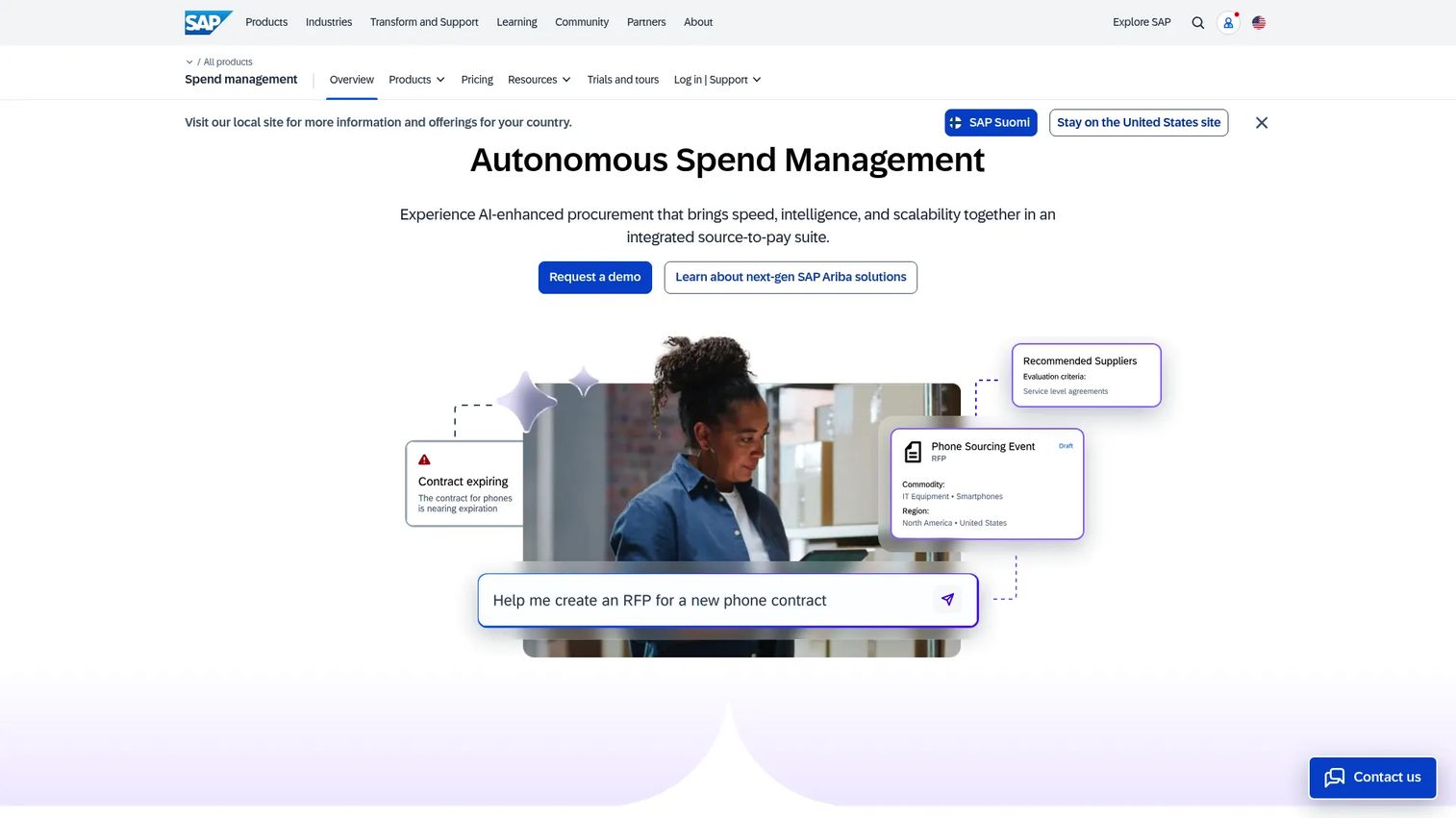Click the Draft label on sourcing card
Image resolution: width=1456 pixels, height=818 pixels.
click(x=1066, y=446)
